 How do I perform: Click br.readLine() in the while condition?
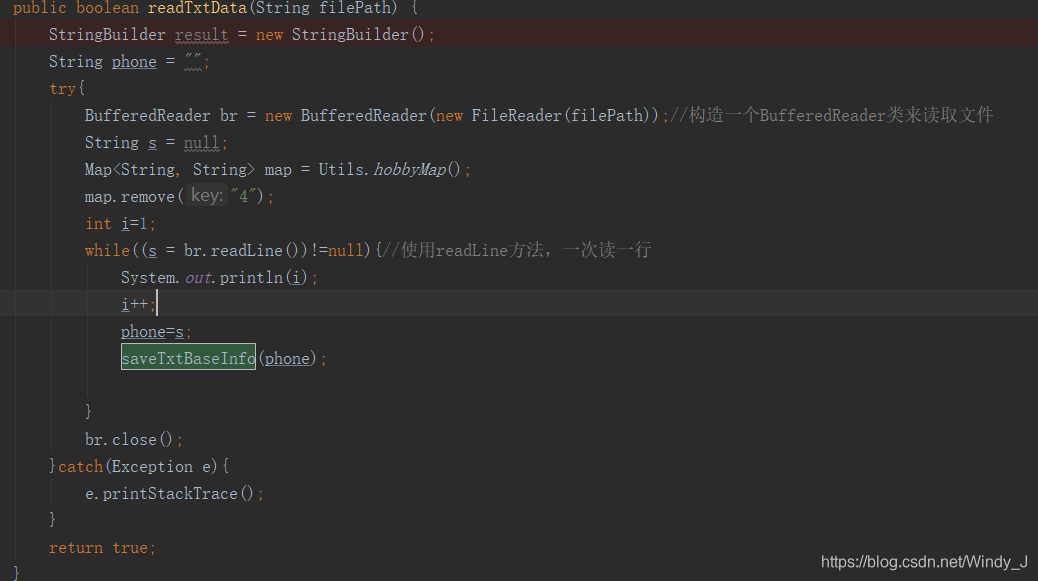pos(242,251)
